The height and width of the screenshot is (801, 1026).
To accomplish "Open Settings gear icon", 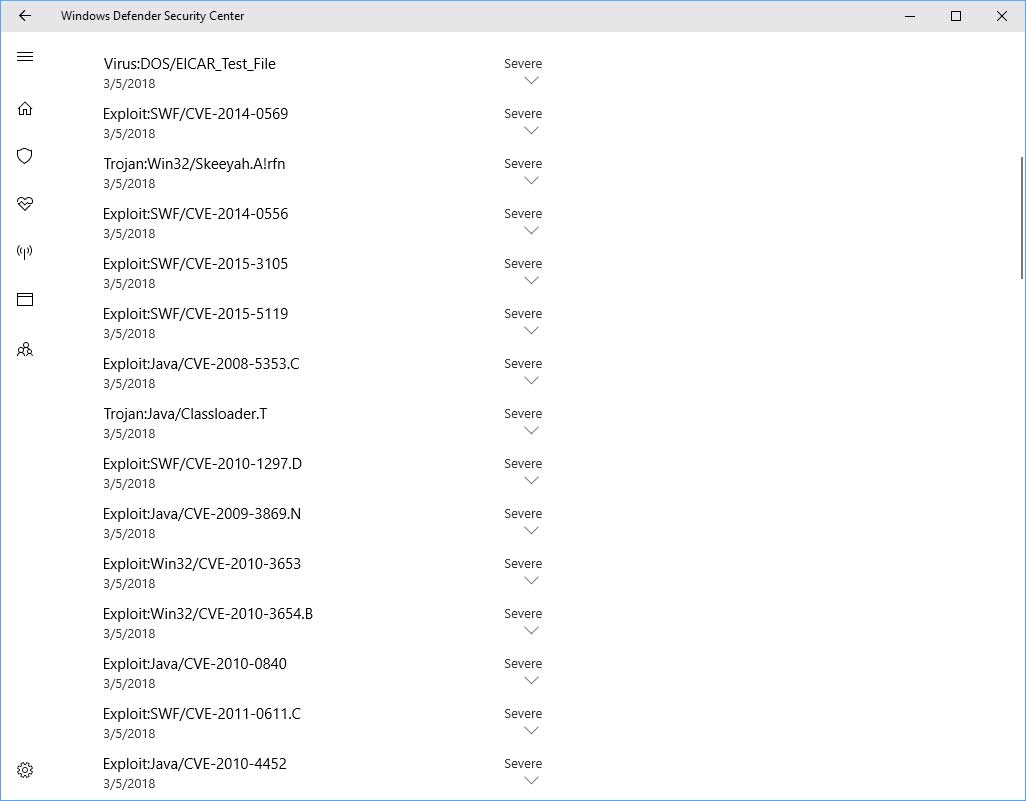I will click(x=25, y=770).
